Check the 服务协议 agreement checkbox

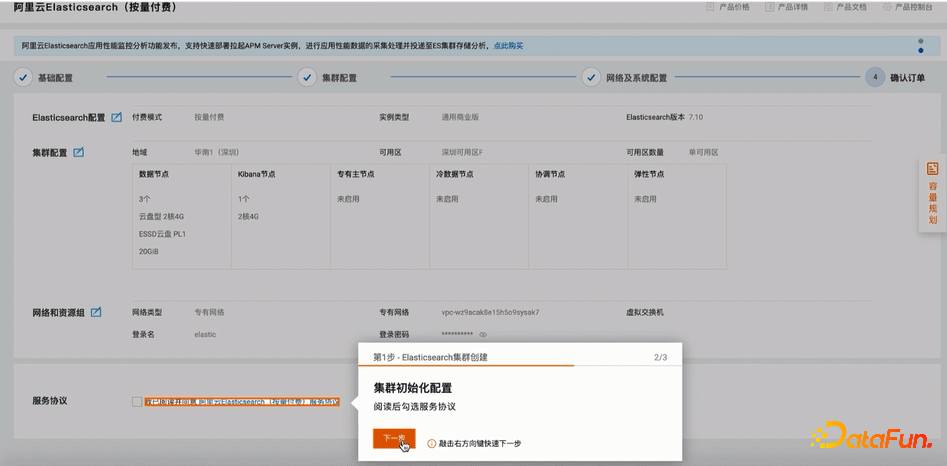pyautogui.click(x=137, y=402)
